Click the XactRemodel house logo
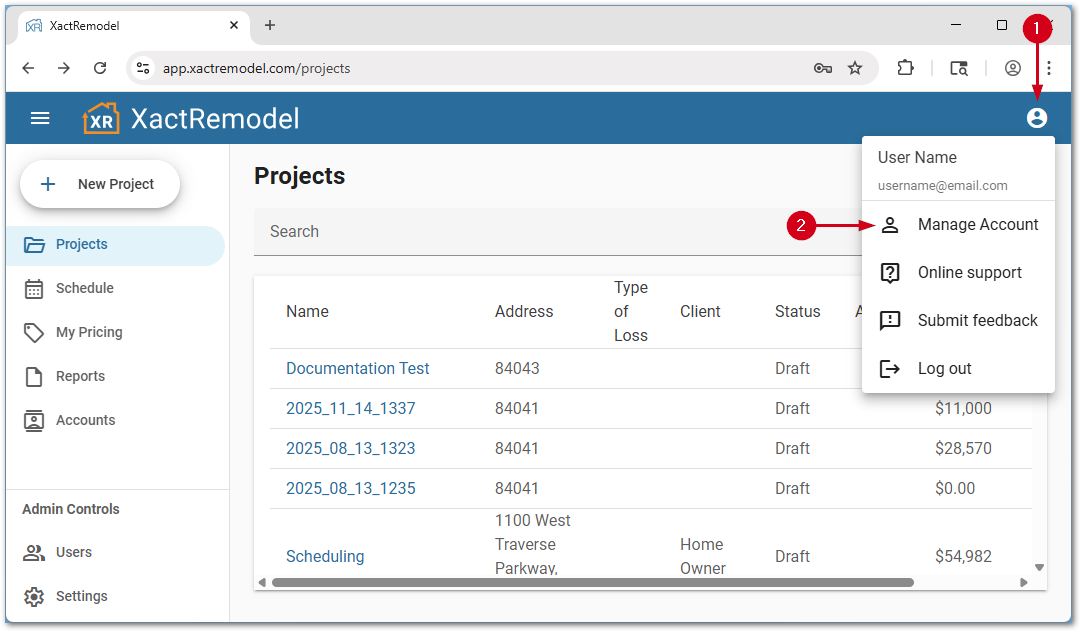 pos(100,118)
